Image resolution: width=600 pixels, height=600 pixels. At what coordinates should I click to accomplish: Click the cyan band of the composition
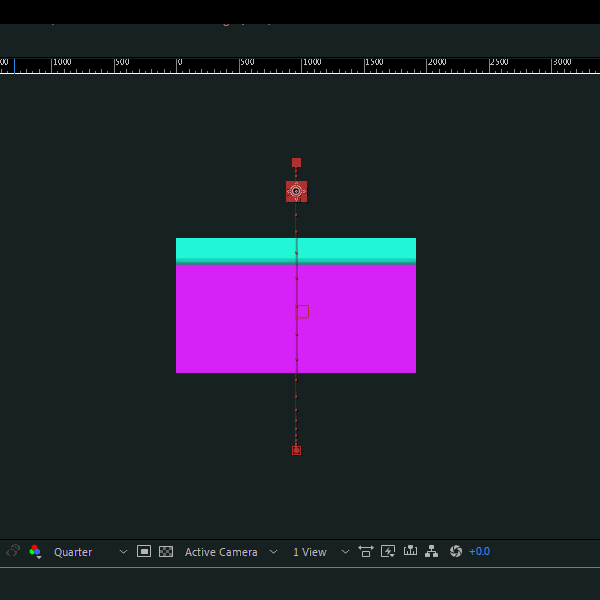pyautogui.click(x=296, y=249)
